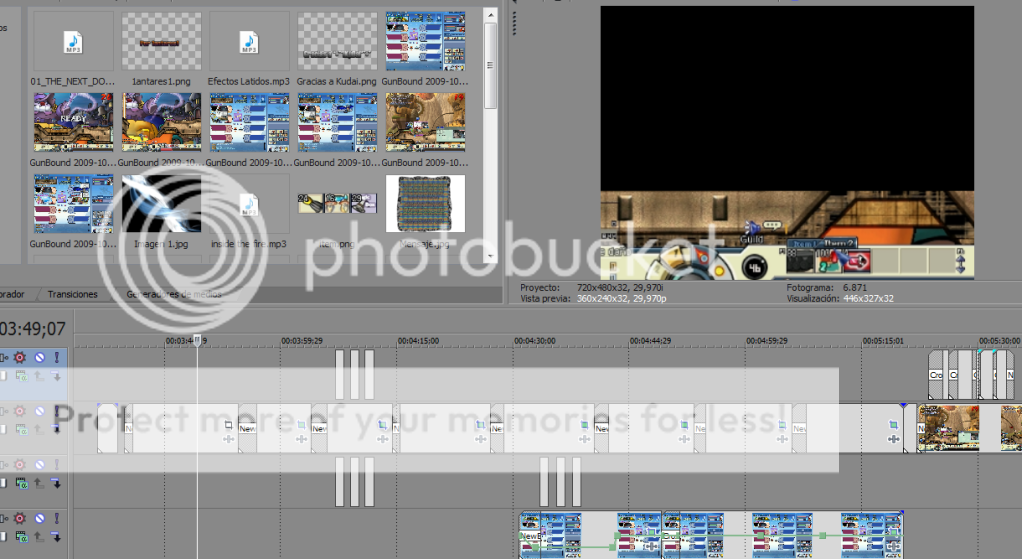The image size is (1022, 559).
Task: Switch to the partly hidden Explorador tab
Action: click(12, 294)
